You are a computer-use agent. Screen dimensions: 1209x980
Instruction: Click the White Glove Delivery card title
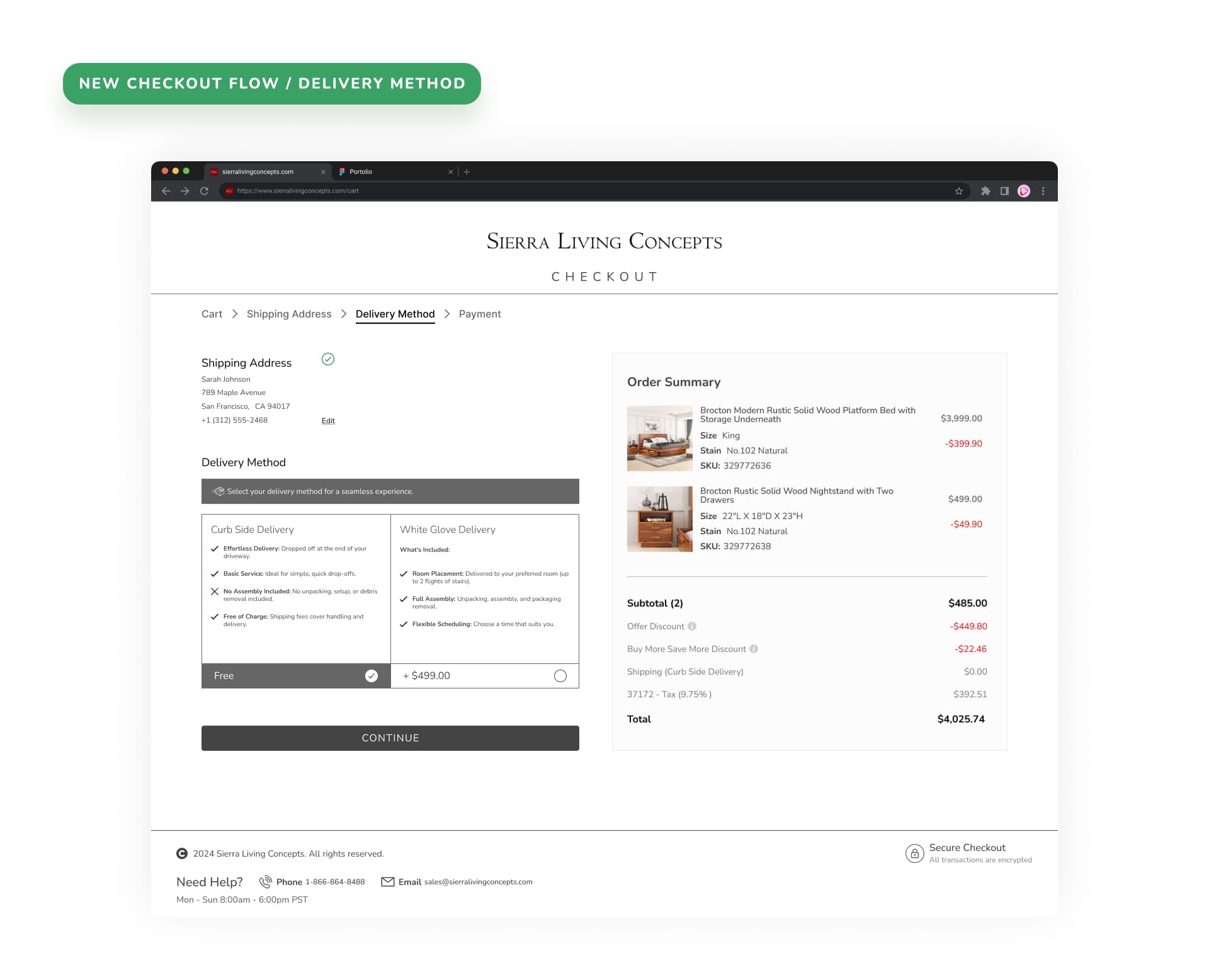(x=448, y=530)
